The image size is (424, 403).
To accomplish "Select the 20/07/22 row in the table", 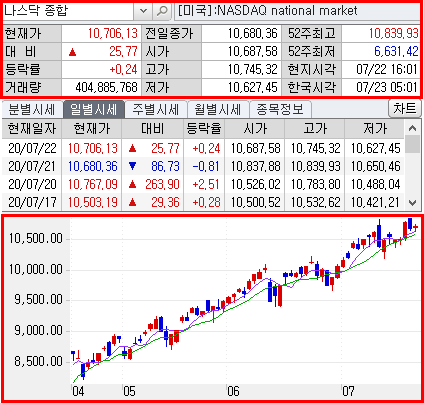I will (203, 148).
